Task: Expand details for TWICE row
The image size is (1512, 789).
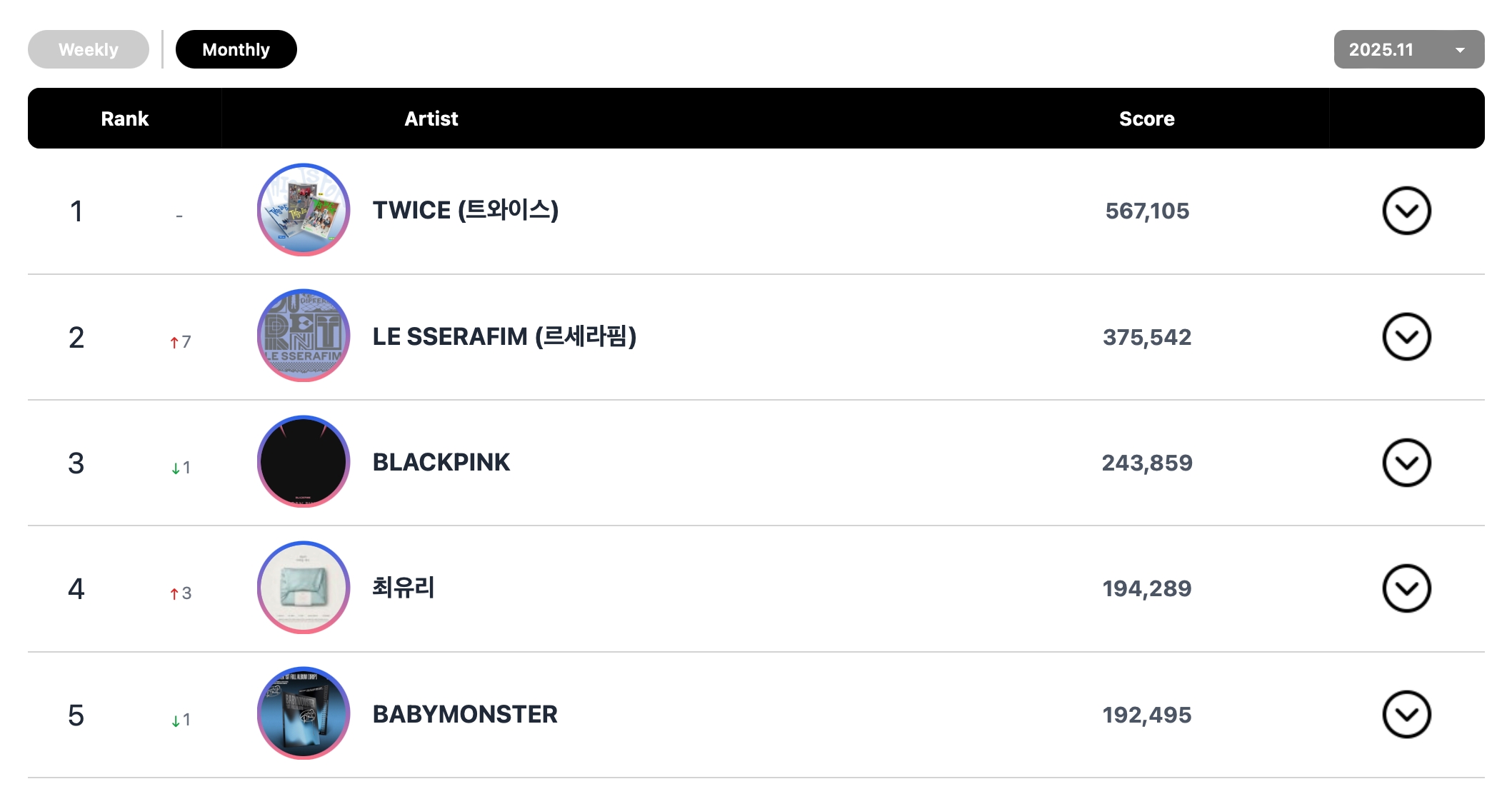Action: pyautogui.click(x=1406, y=211)
